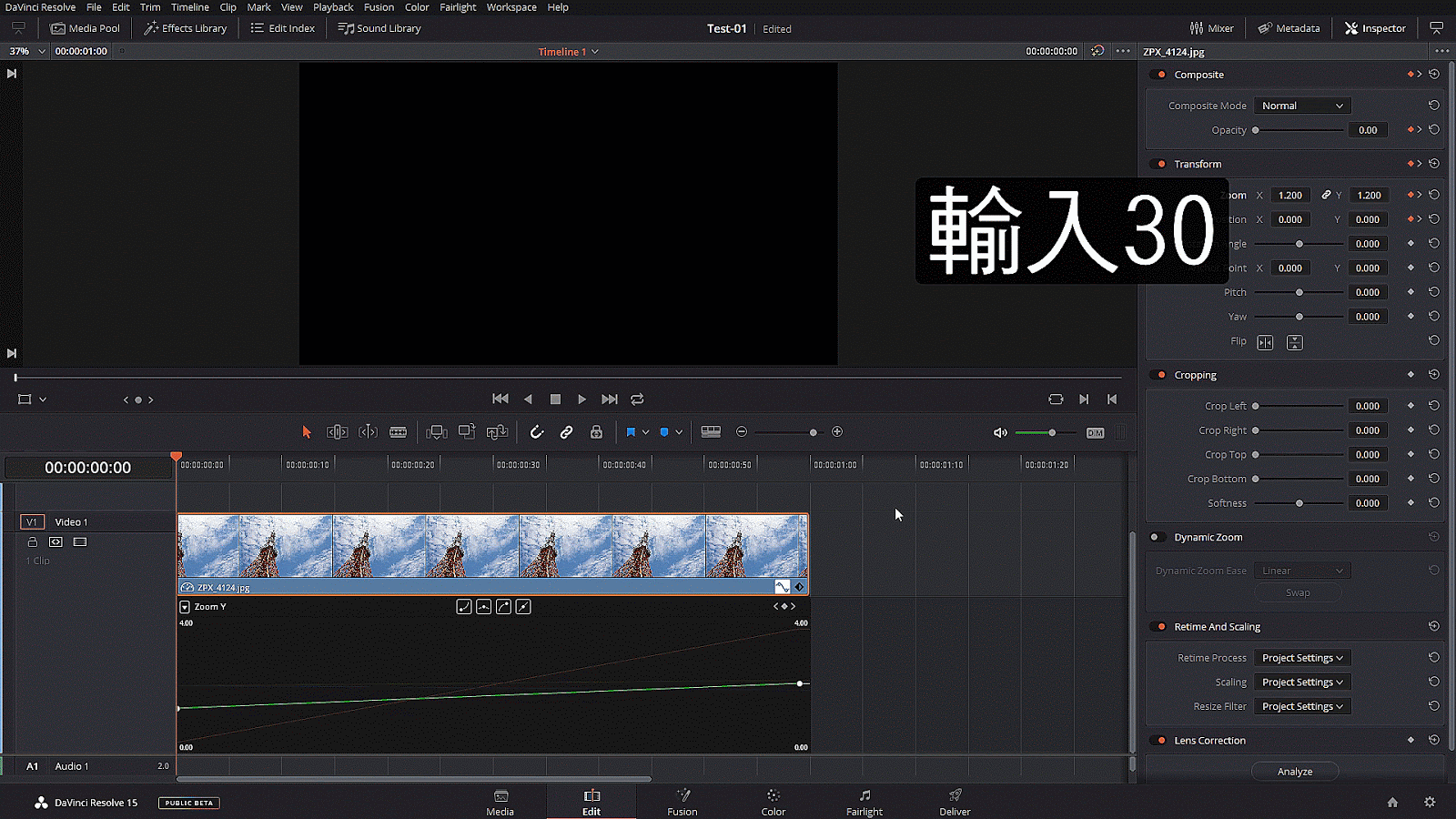
Task: Collapse the Zoom Y curve dropdown
Action: click(x=185, y=607)
